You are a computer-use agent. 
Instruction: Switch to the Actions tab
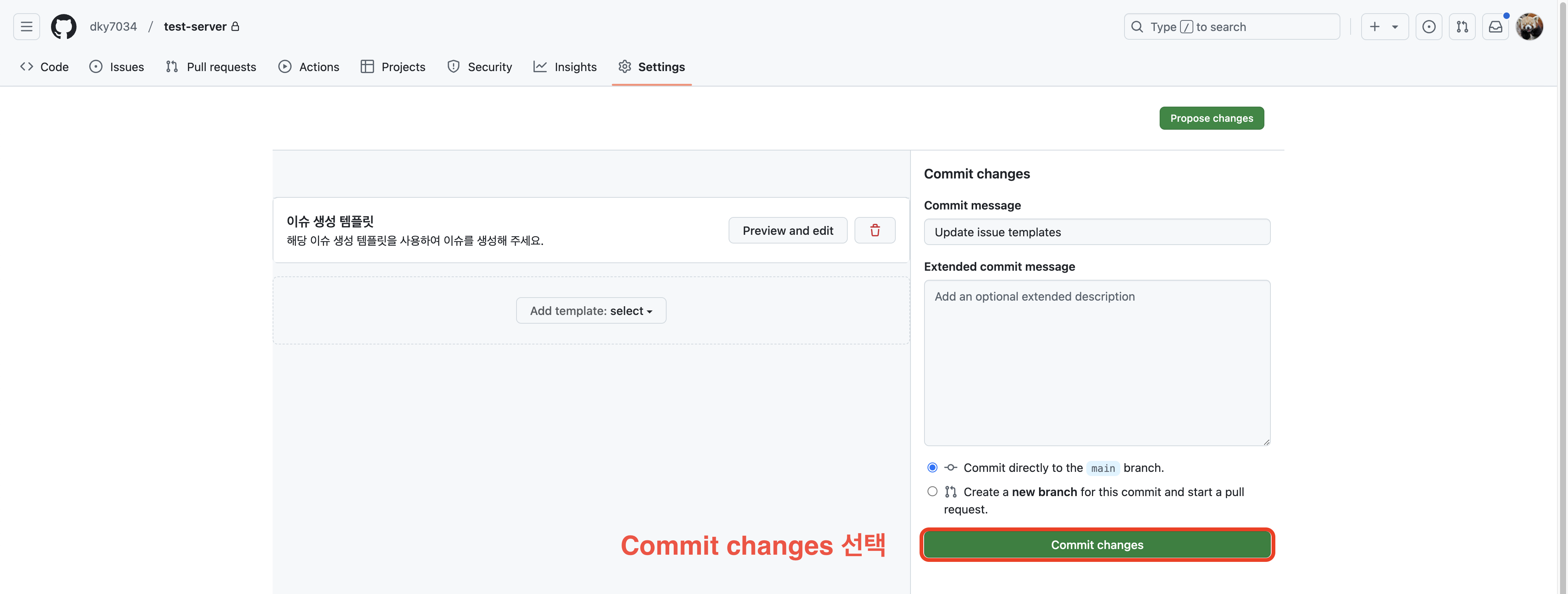pos(309,67)
